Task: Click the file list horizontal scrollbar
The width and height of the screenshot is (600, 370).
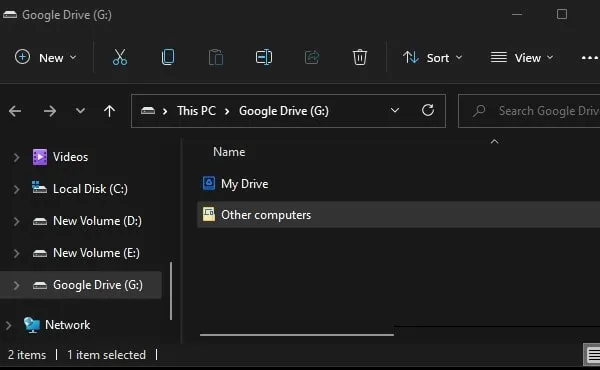Action: [x=297, y=335]
